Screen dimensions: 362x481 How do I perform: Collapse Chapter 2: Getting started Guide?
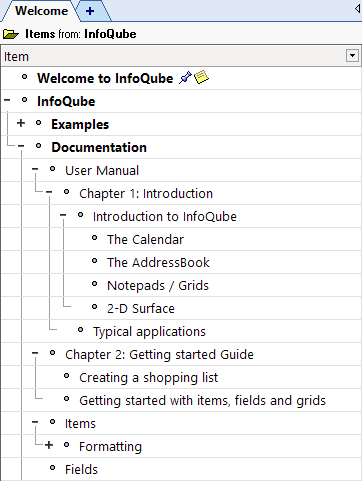click(x=35, y=353)
